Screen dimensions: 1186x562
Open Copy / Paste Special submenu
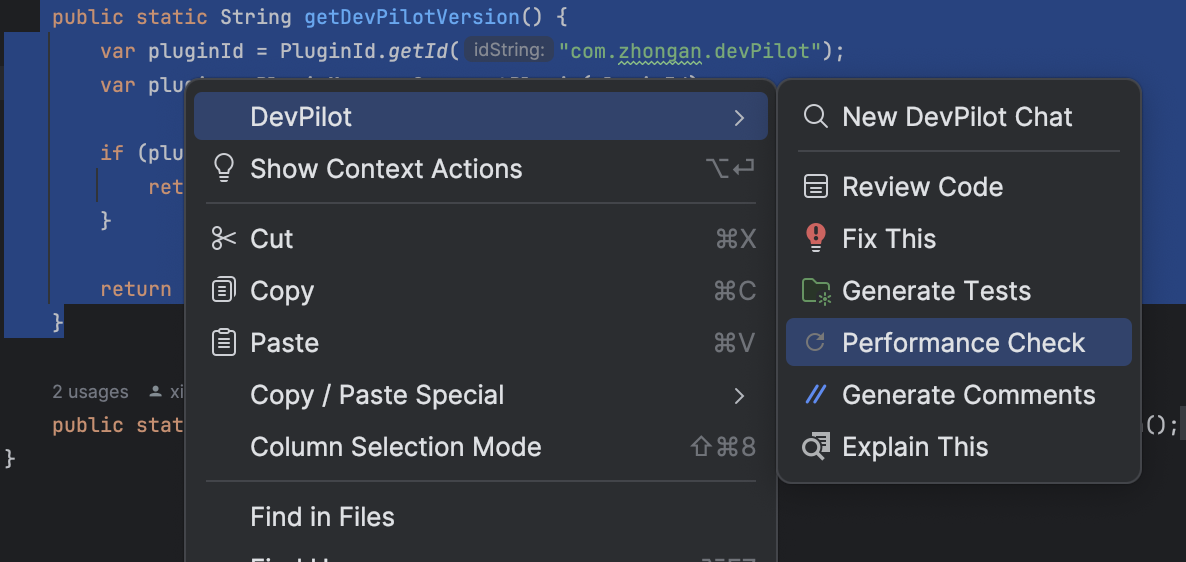[481, 395]
